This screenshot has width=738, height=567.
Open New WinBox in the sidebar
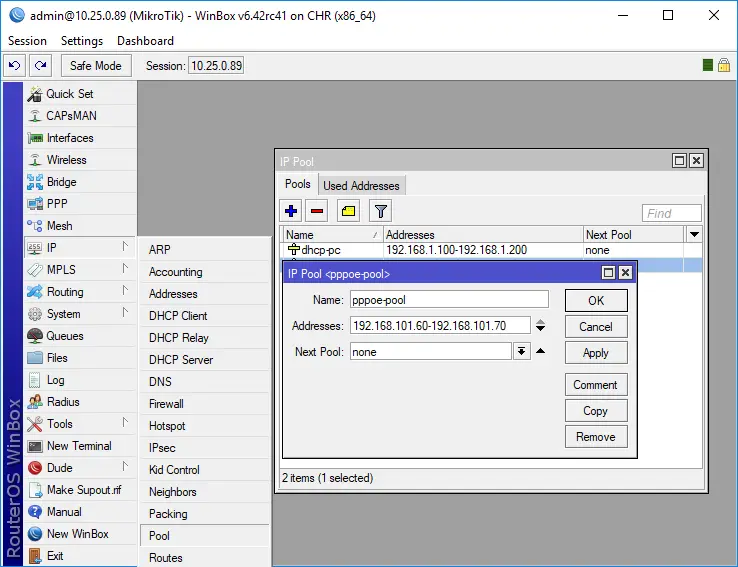(80, 534)
